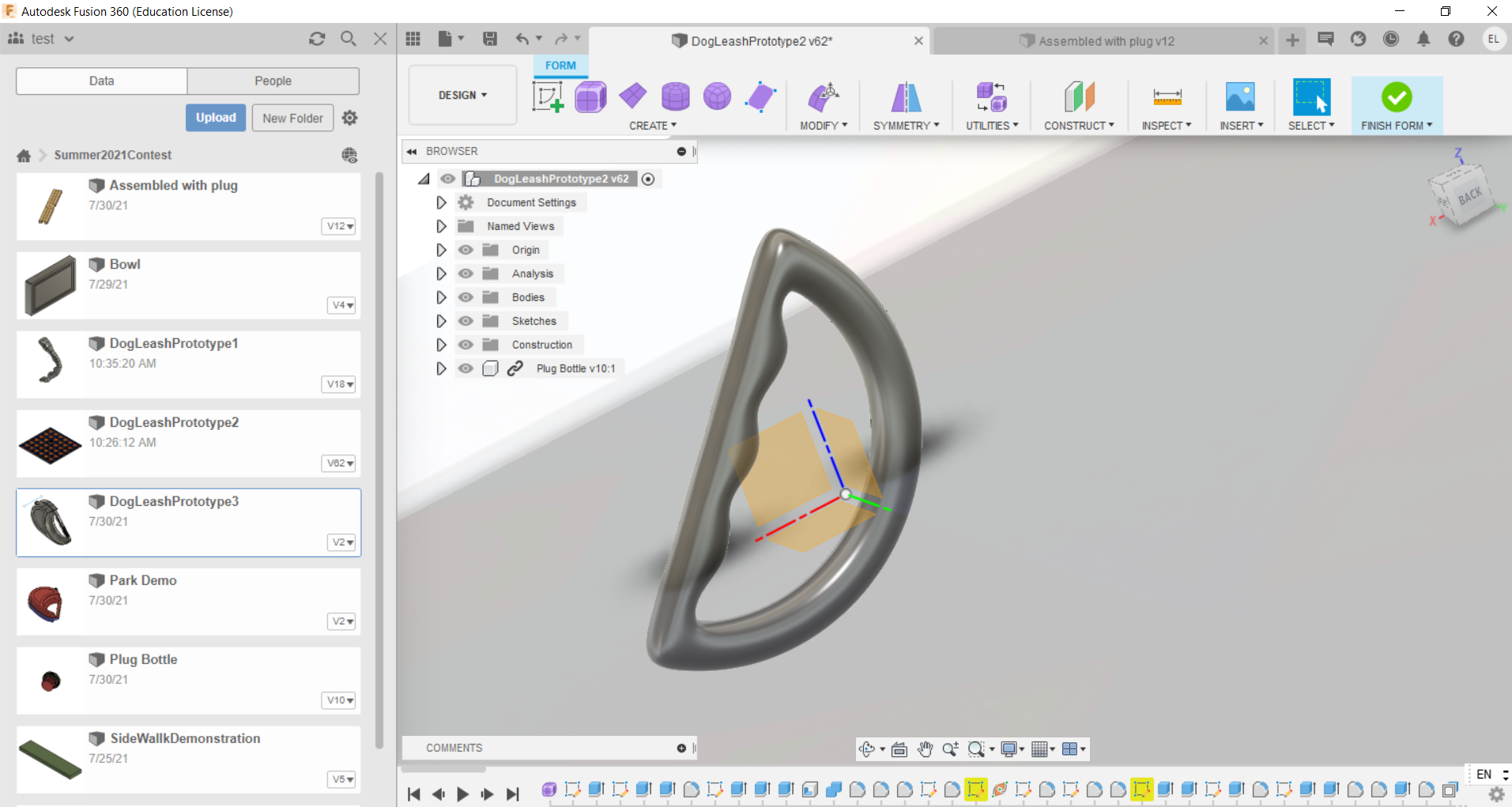Switch to the People tab in the data panel
1512x807 pixels.
273,80
